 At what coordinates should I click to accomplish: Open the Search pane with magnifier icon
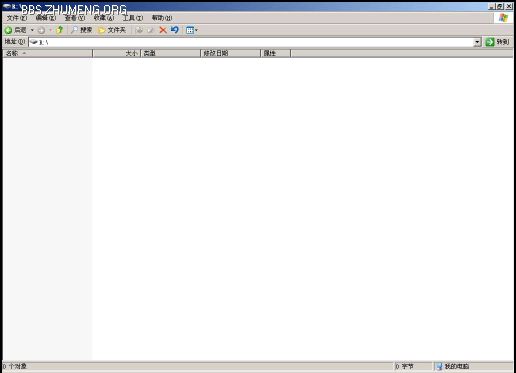click(82, 30)
